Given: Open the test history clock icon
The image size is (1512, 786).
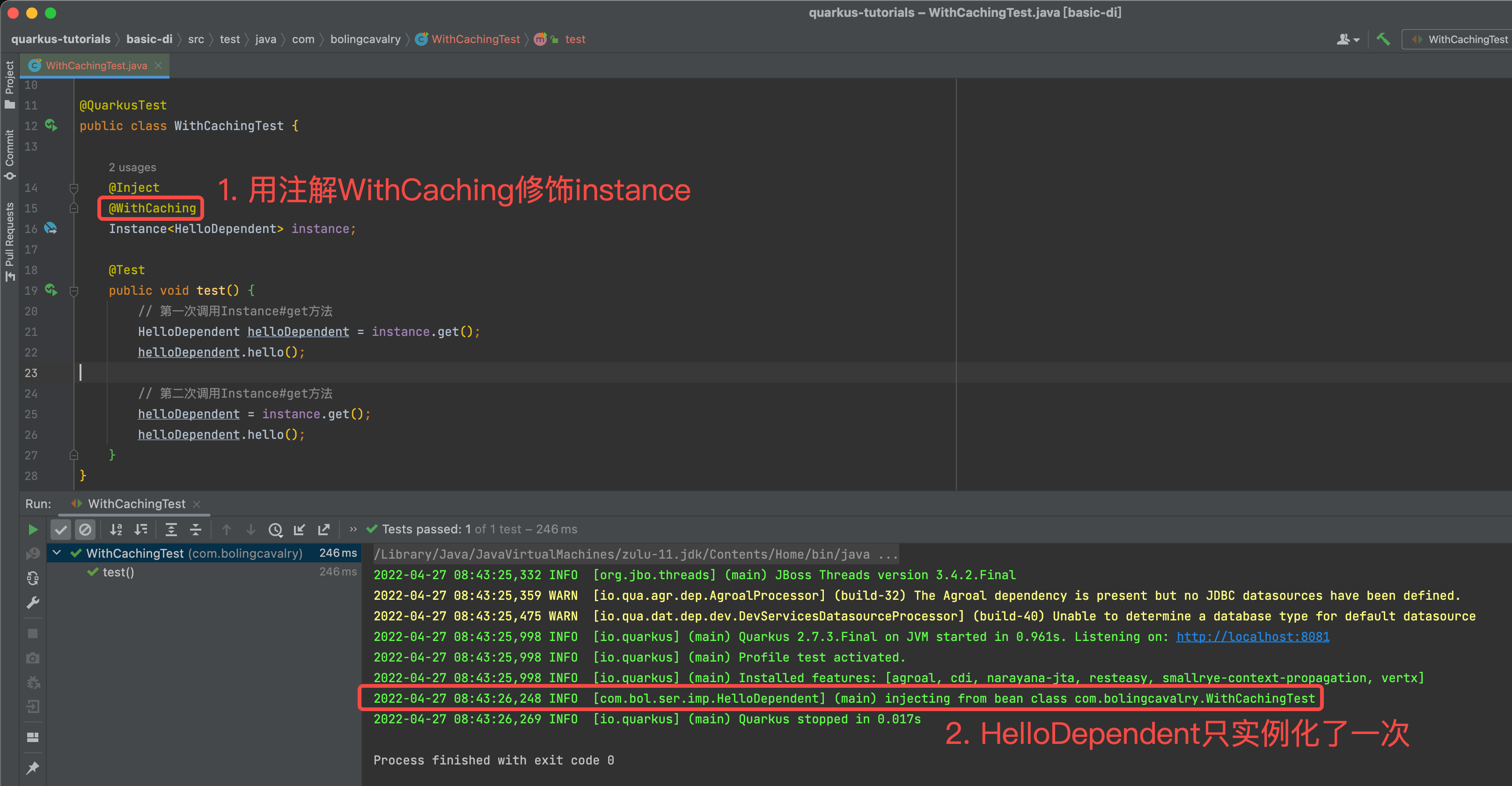Looking at the screenshot, I should pos(275,530).
